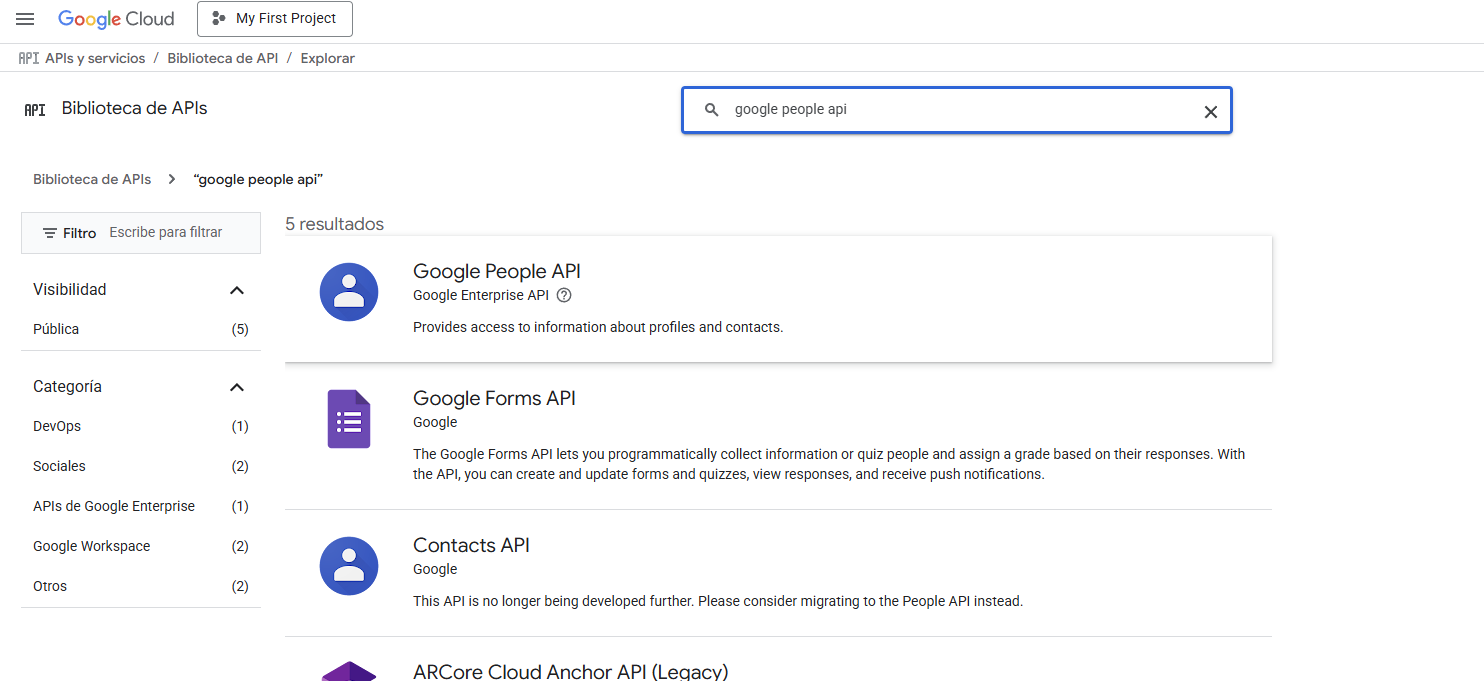Click the help icon beside Google Enterprise API
This screenshot has height=681, width=1484.
[564, 295]
